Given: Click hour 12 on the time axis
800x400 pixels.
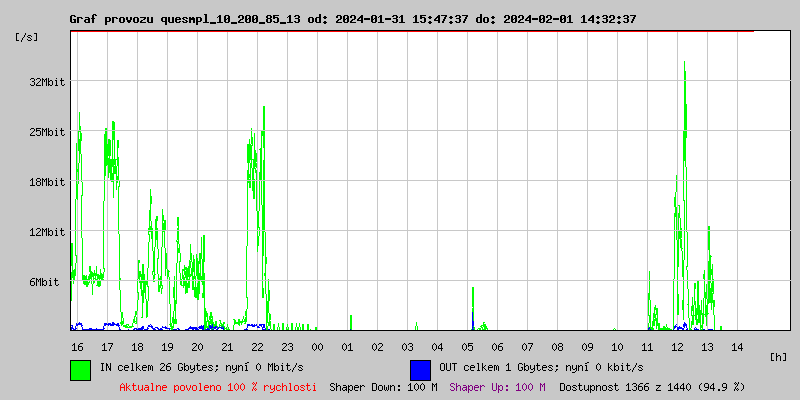Looking at the screenshot, I should [677, 346].
